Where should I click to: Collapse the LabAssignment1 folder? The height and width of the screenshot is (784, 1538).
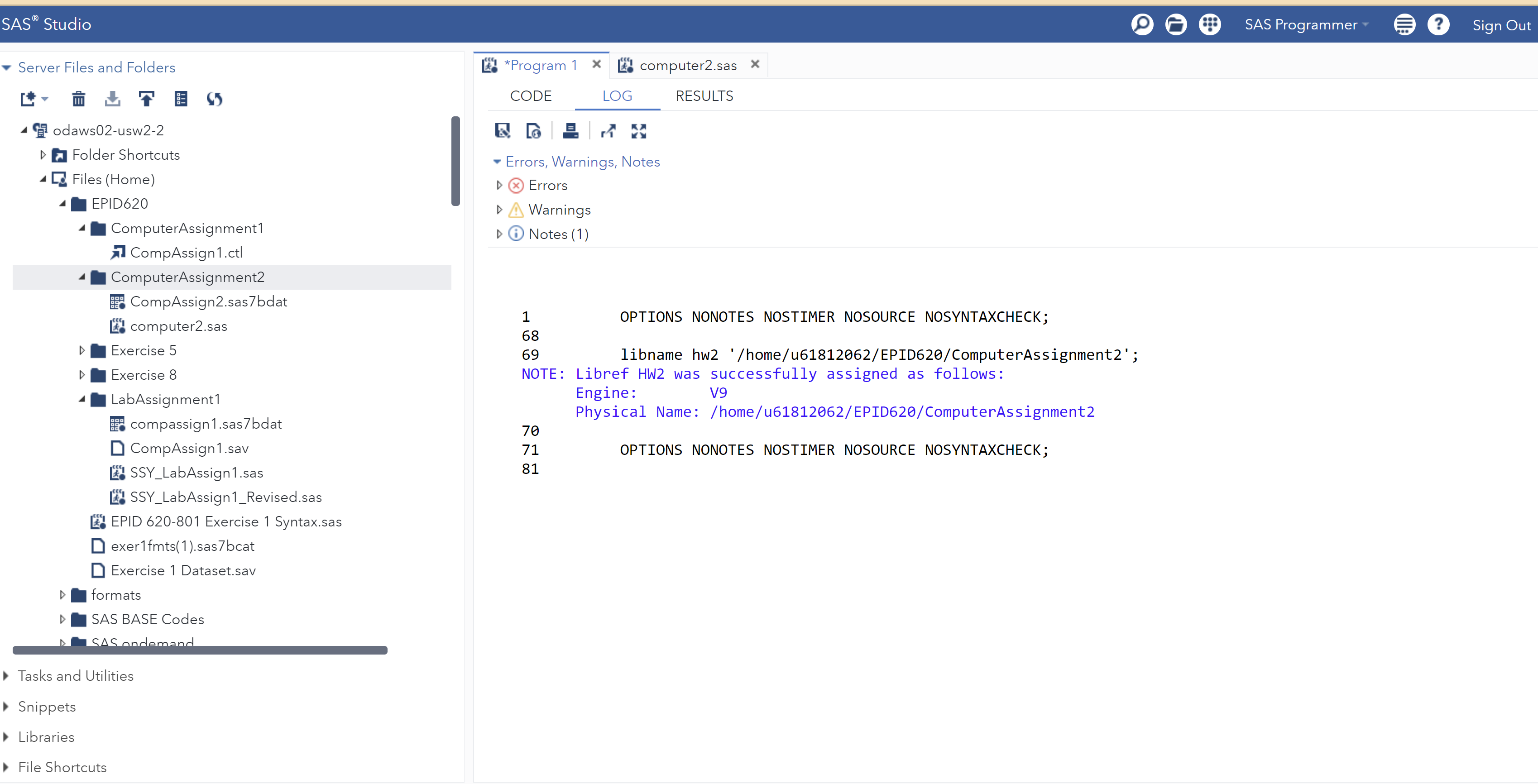click(82, 399)
